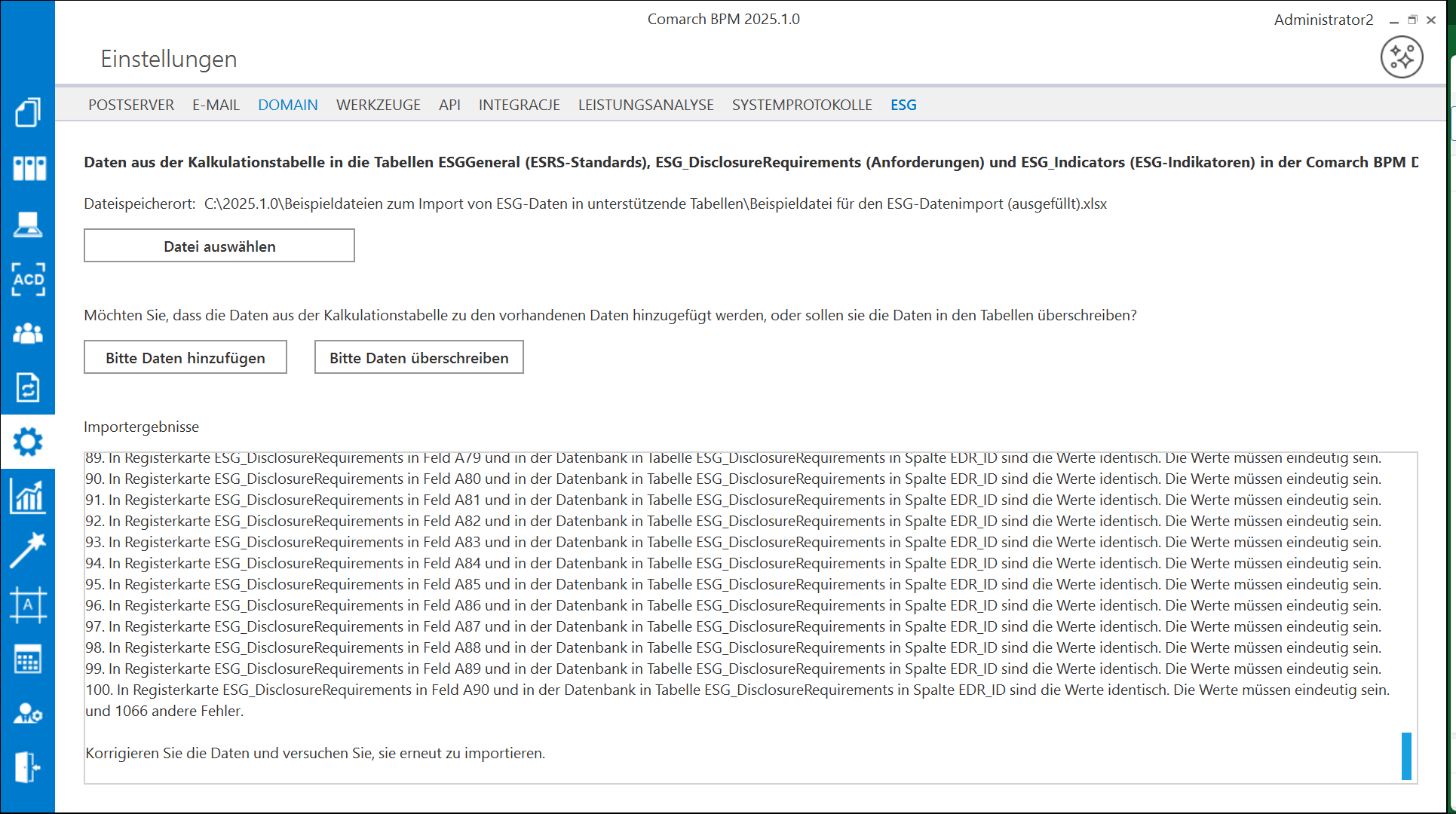Close the Comarch BPM window
This screenshot has height=814, width=1456.
point(1431,20)
